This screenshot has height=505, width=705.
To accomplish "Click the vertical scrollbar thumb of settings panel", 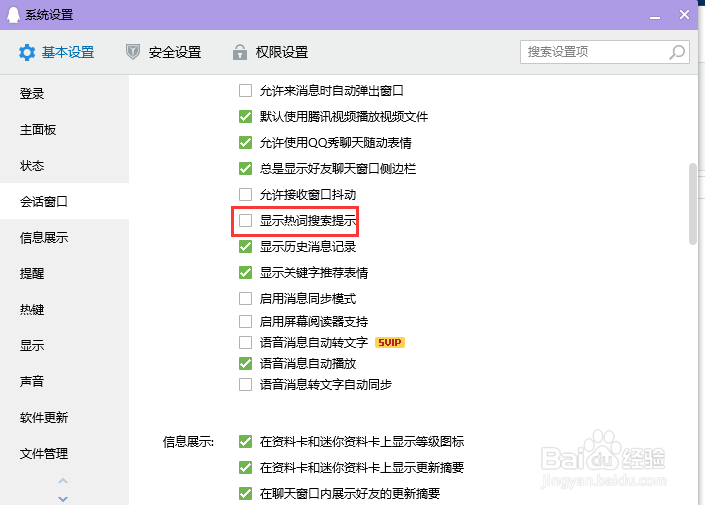I will (692, 204).
